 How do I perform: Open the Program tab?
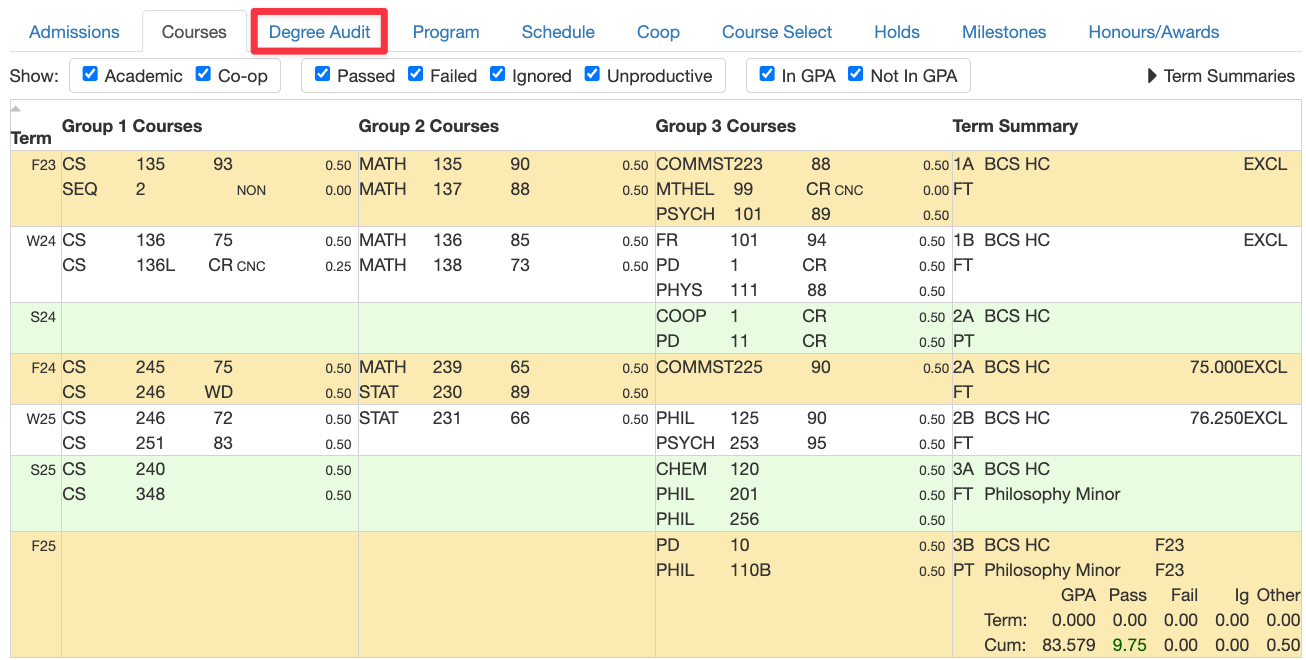(446, 31)
